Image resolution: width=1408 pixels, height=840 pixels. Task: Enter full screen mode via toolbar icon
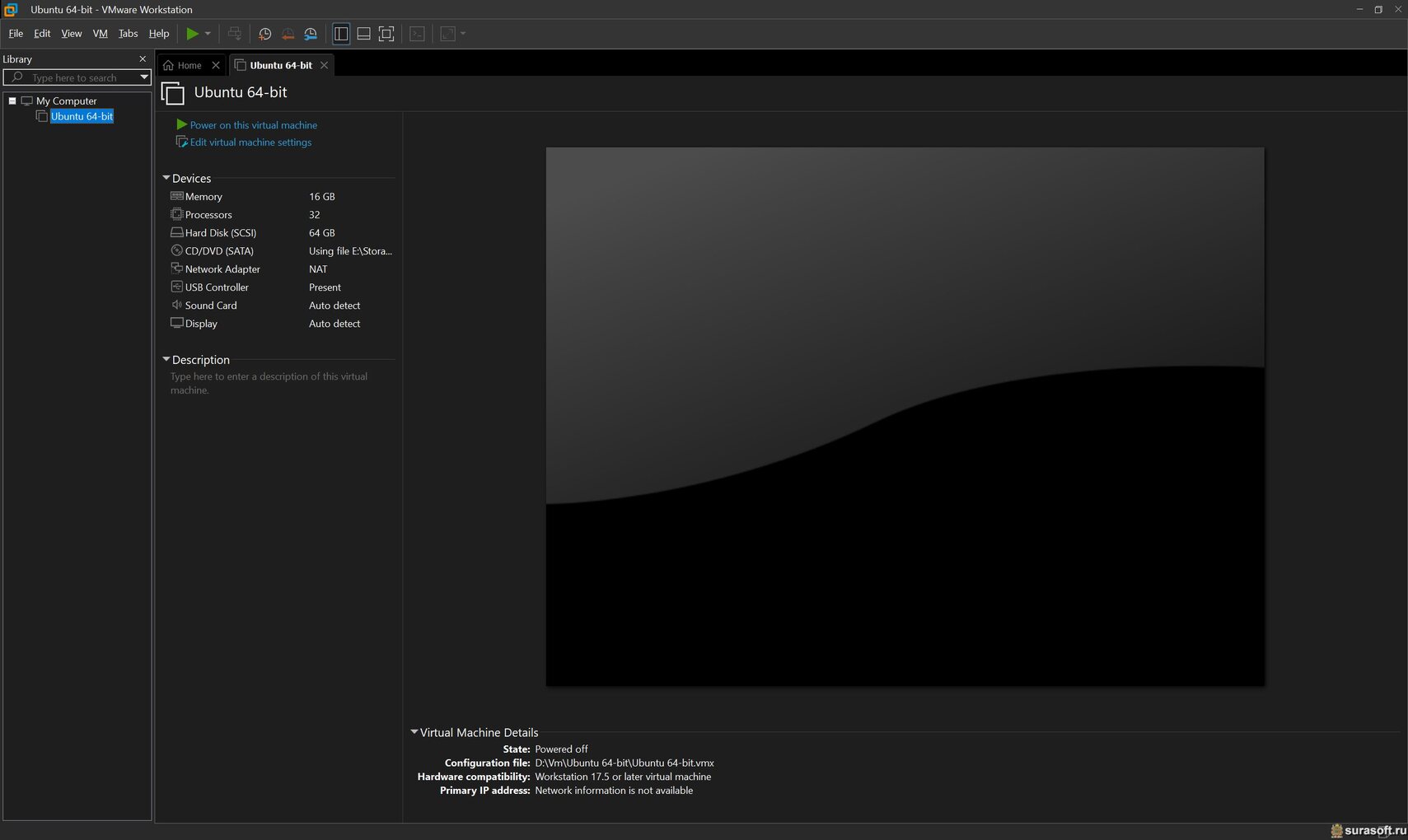(386, 34)
